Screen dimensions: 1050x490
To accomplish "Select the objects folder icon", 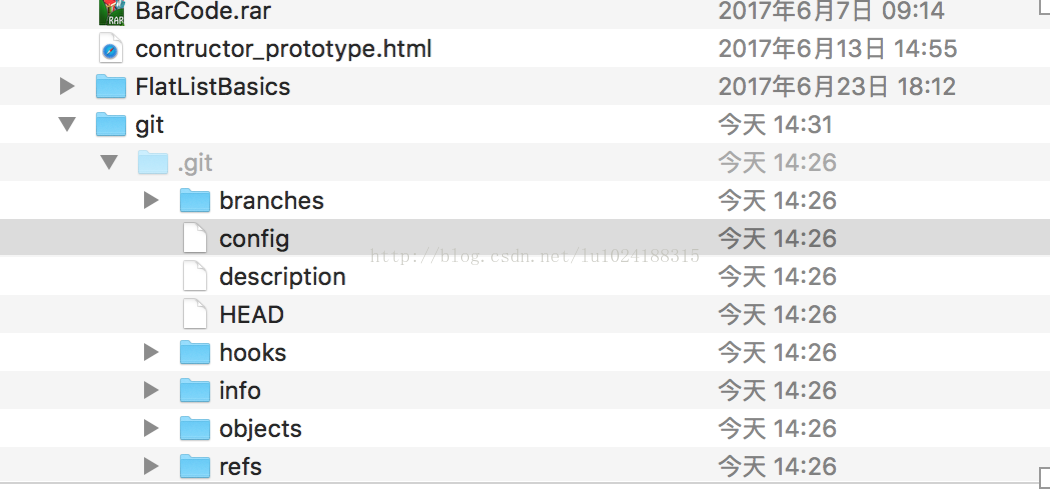I will 195,428.
